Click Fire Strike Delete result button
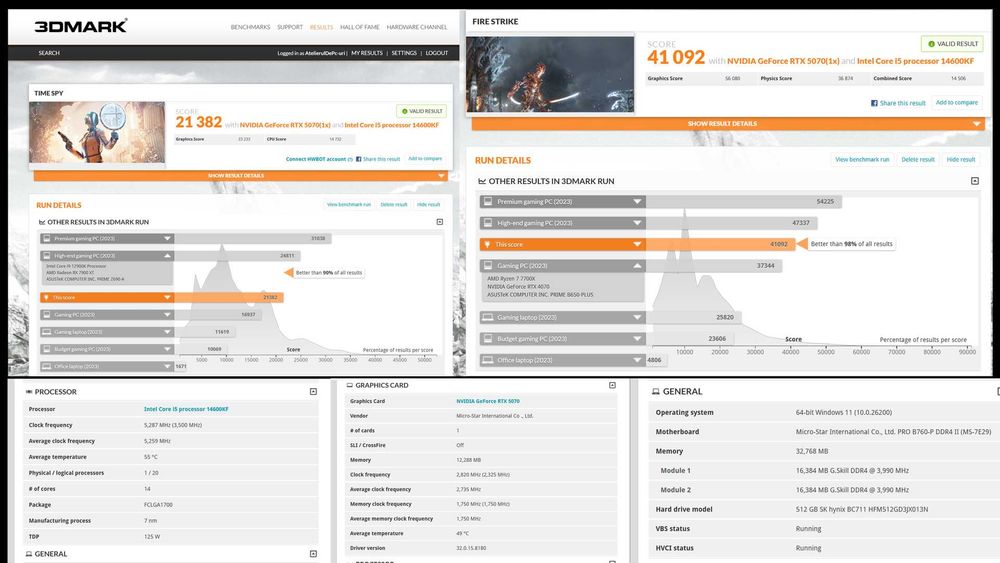This screenshot has height=563, width=1000. (918, 159)
